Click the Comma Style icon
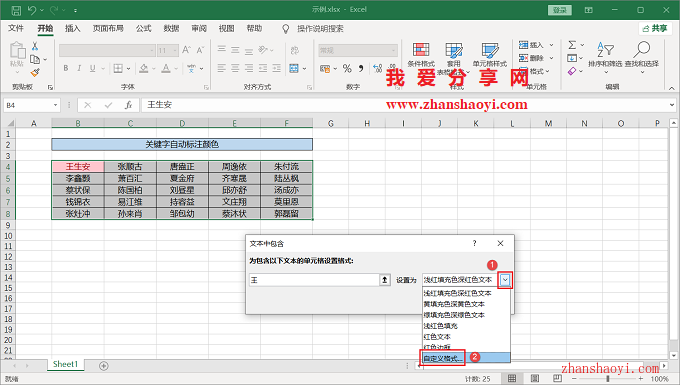 pos(361,68)
